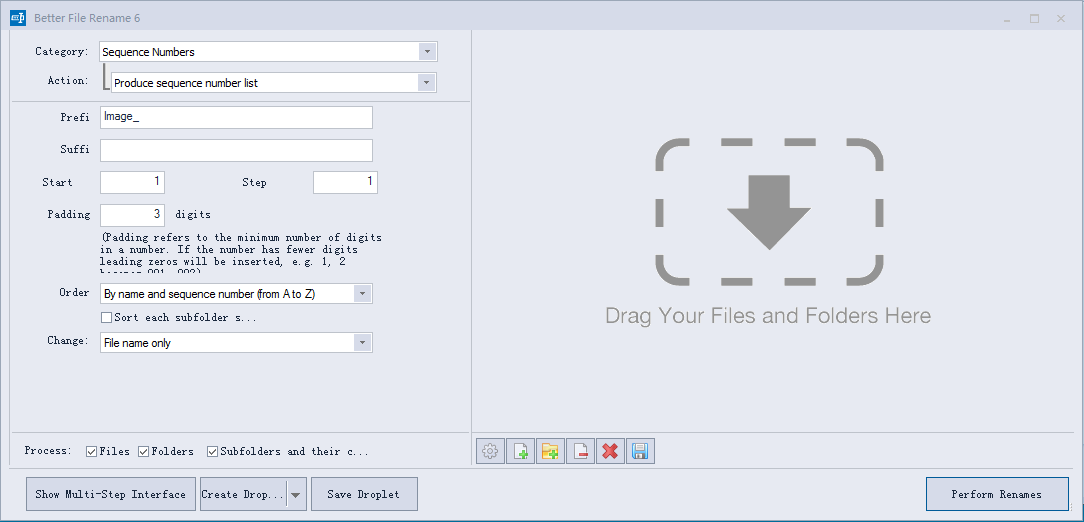Viewport: 1084px width, 522px height.
Task: Click the large drag-and-drop arrow icon
Action: click(768, 212)
